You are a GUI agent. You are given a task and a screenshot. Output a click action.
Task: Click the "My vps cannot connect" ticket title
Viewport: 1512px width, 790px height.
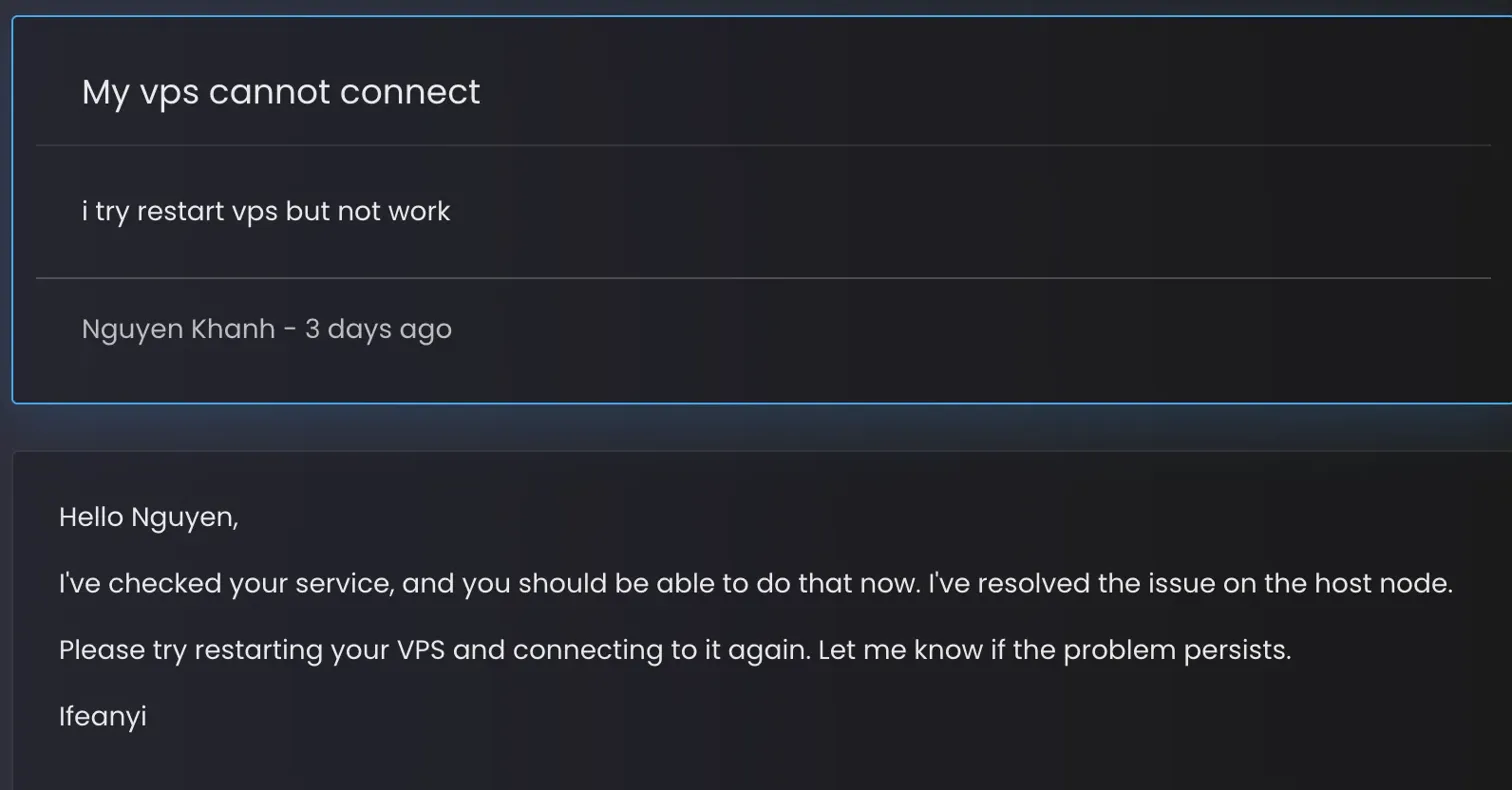(280, 92)
